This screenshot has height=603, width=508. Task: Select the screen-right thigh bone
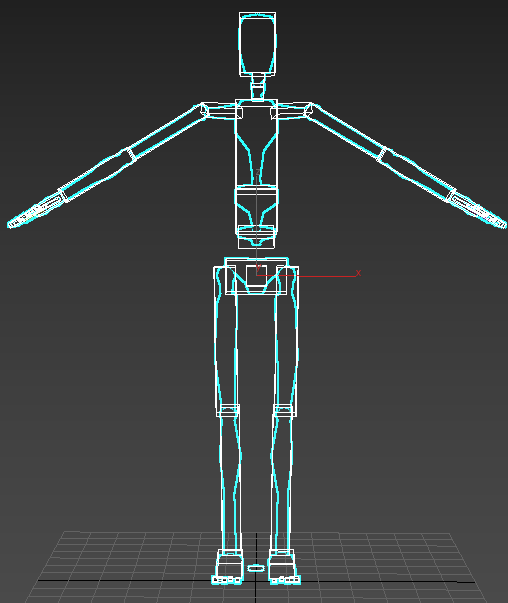tap(286, 340)
